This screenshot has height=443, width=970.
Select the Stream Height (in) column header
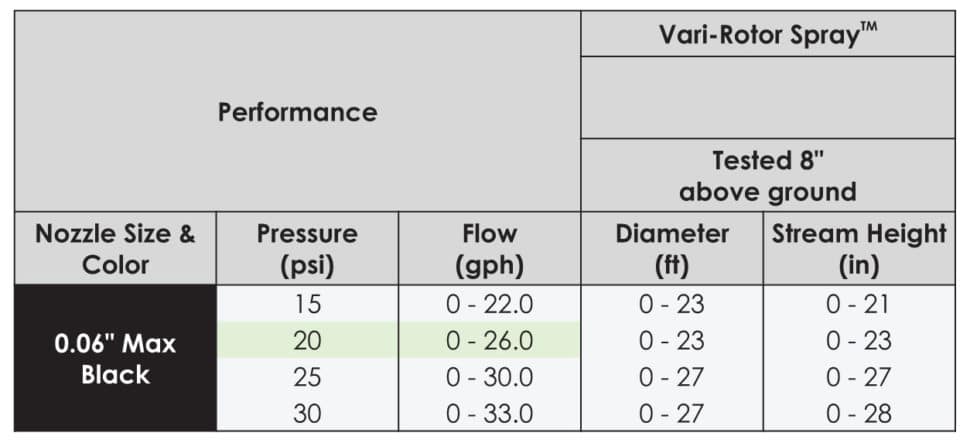[858, 249]
